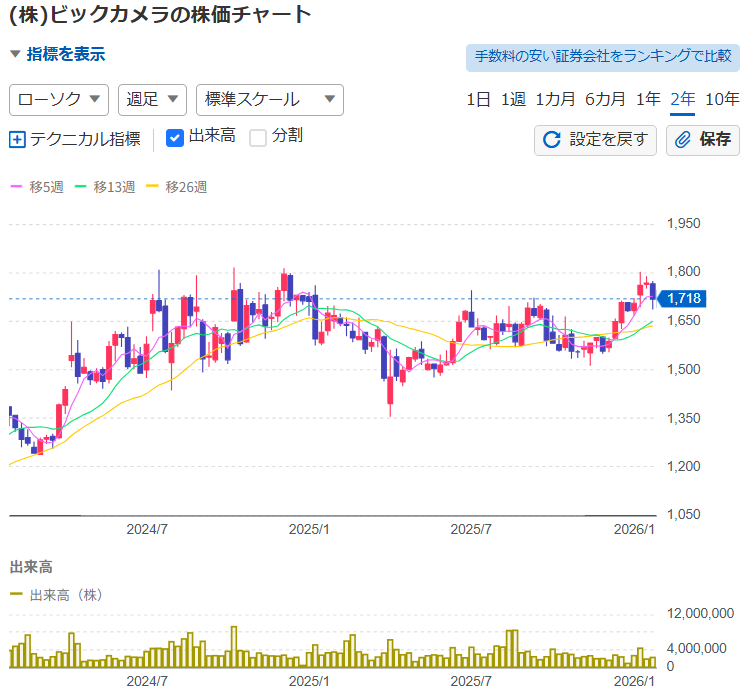Click the 1,718 current price label

pos(685,298)
